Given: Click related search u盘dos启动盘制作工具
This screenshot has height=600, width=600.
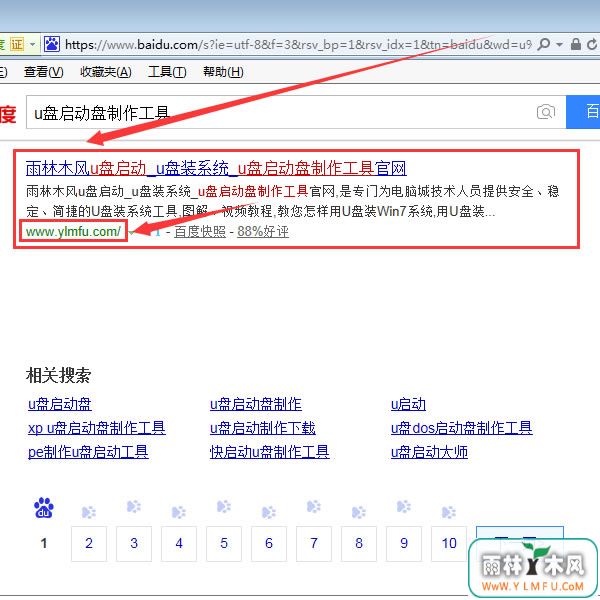Looking at the screenshot, I should pyautogui.click(x=461, y=428).
